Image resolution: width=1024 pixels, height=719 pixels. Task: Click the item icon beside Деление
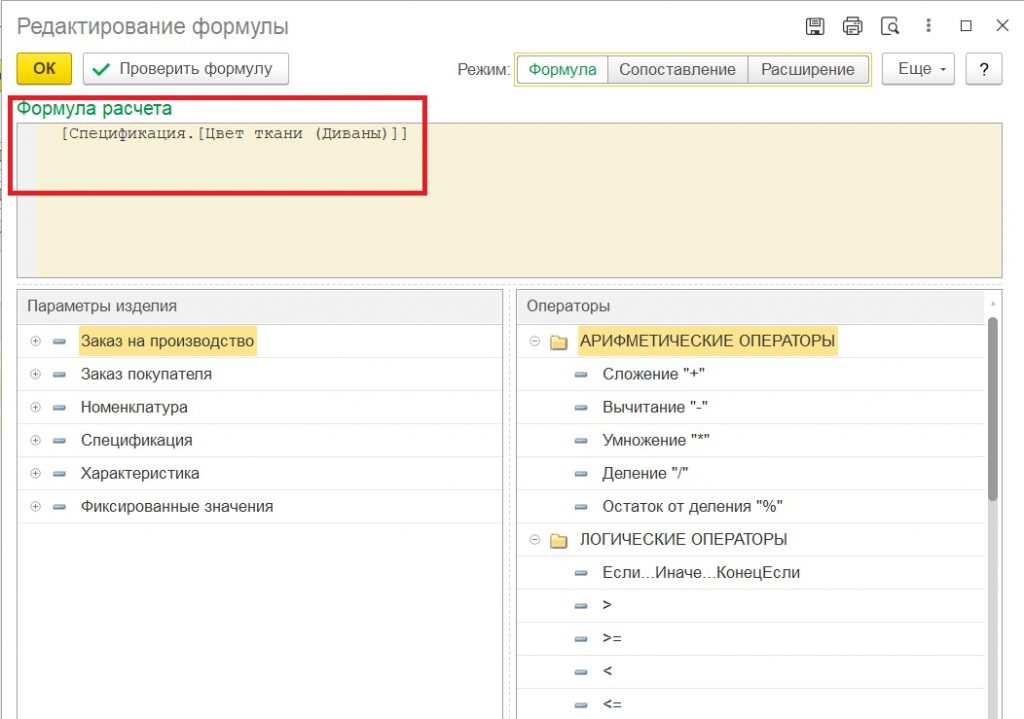point(581,474)
